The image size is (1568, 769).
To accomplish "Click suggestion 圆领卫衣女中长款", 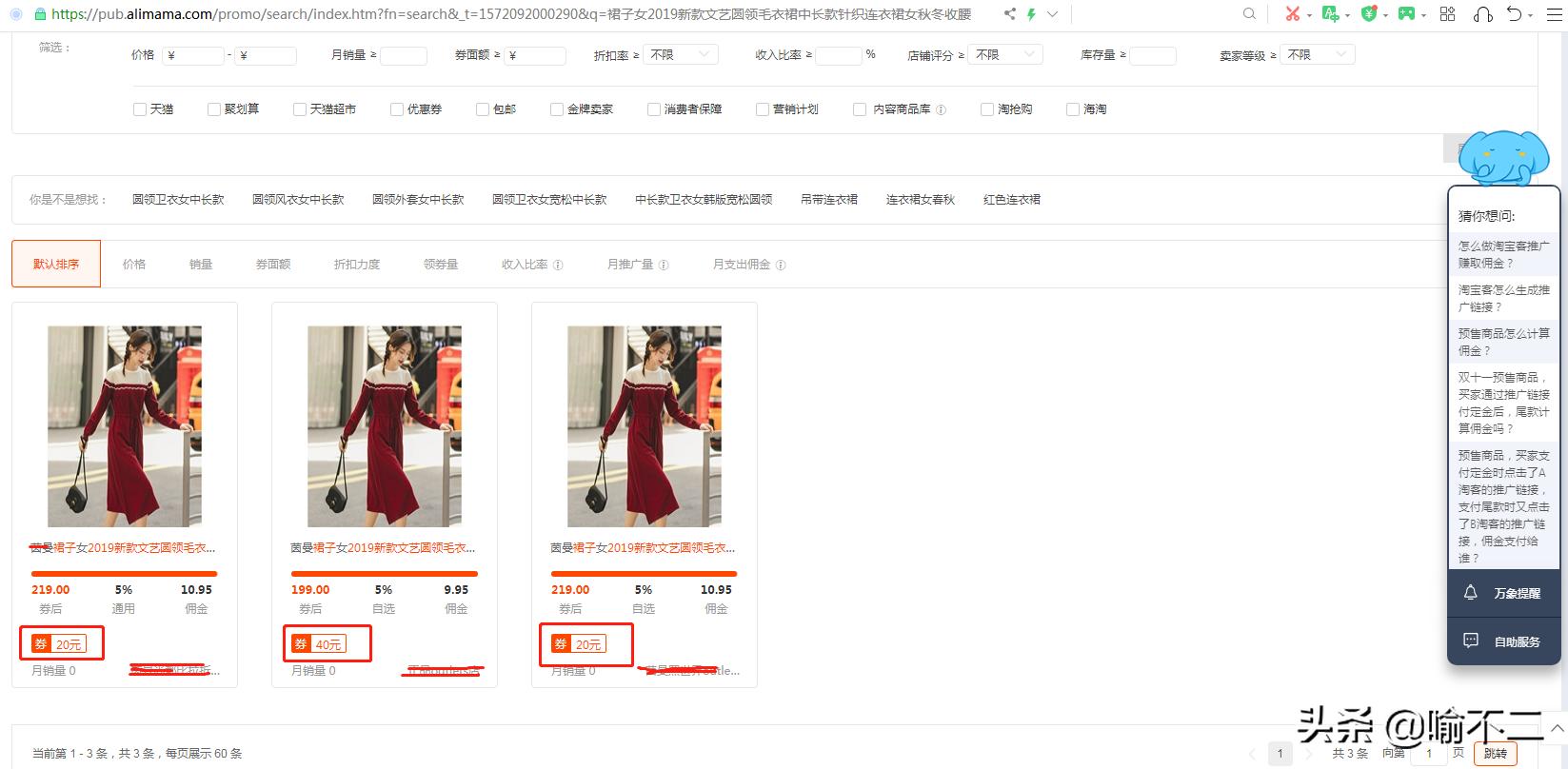I will [178, 200].
